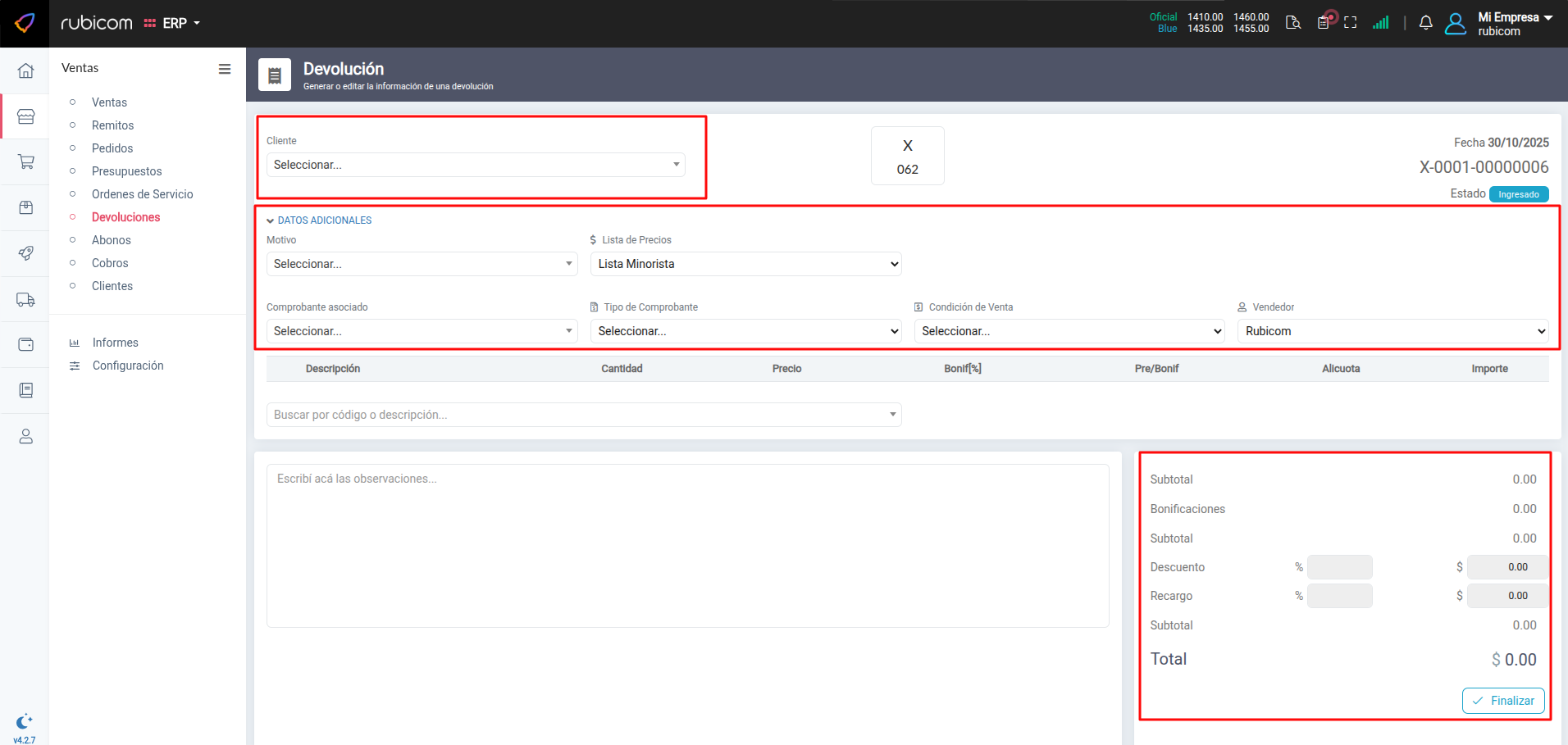Open Configuración link in the sidebar
Screen dimensions: 1568x745
coord(128,366)
